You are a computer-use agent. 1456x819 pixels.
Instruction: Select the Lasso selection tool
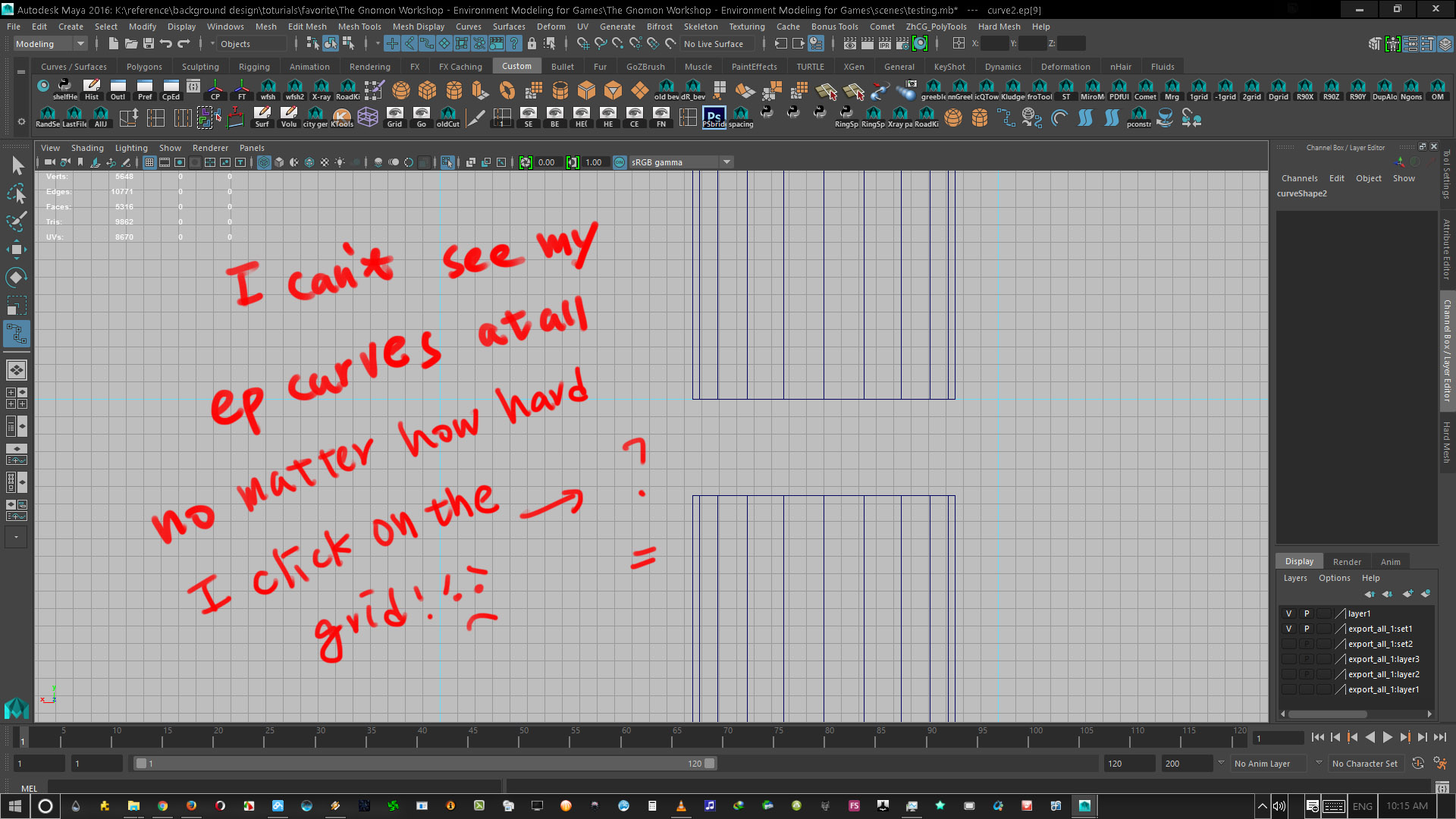tap(16, 194)
